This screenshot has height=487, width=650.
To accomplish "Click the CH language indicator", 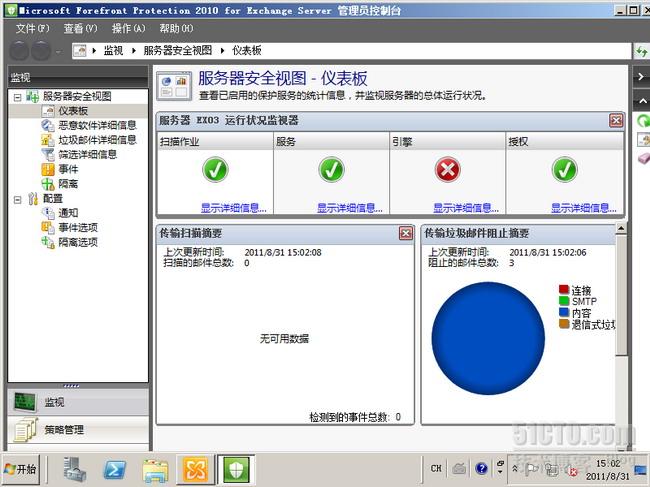I will (x=436, y=468).
